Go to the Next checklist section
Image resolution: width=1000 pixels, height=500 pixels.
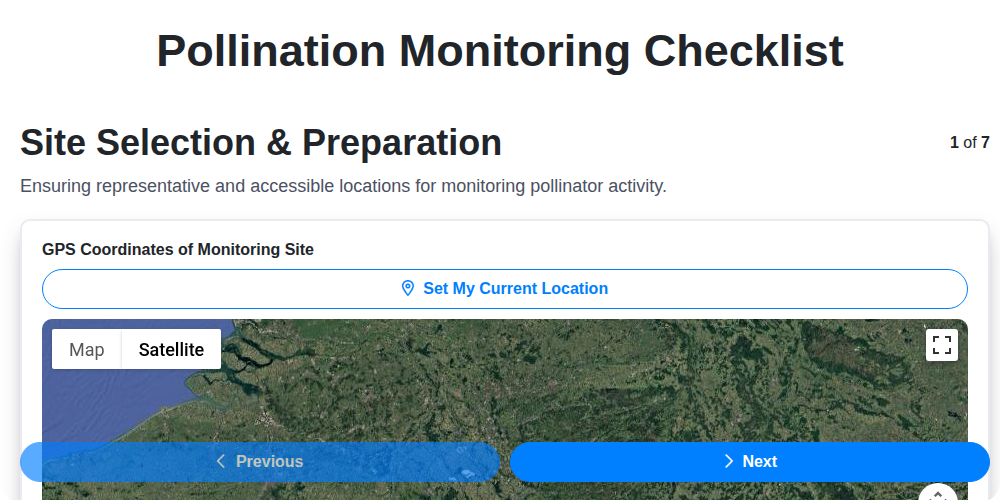point(749,462)
